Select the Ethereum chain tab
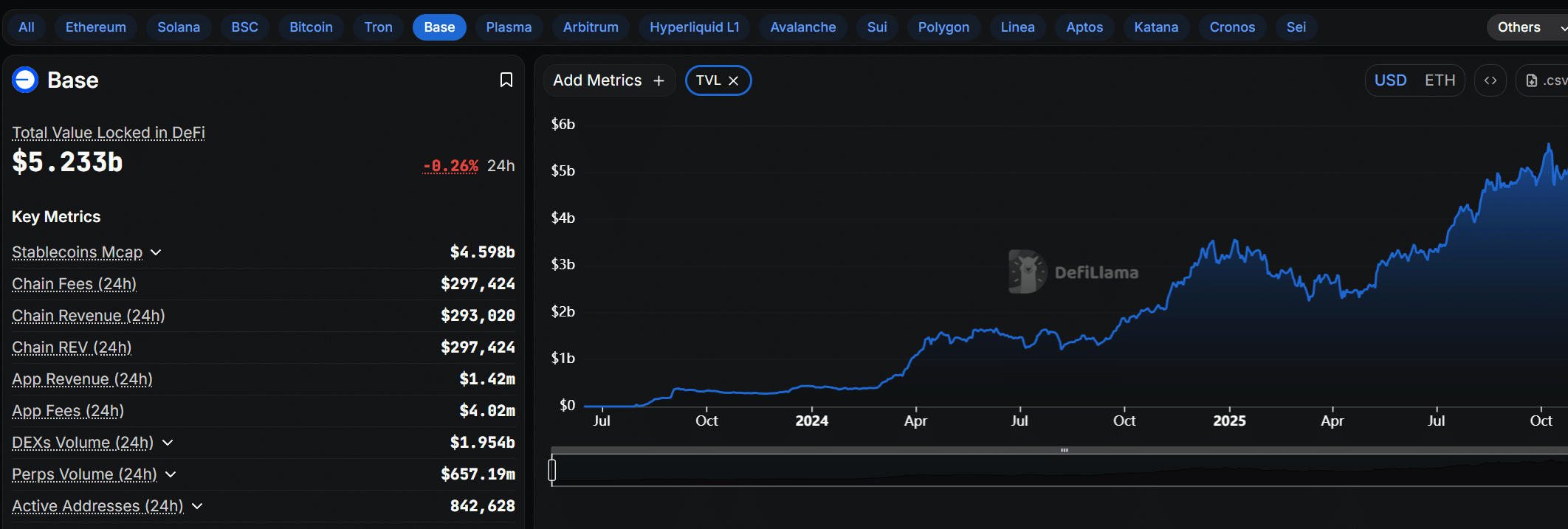 95,27
